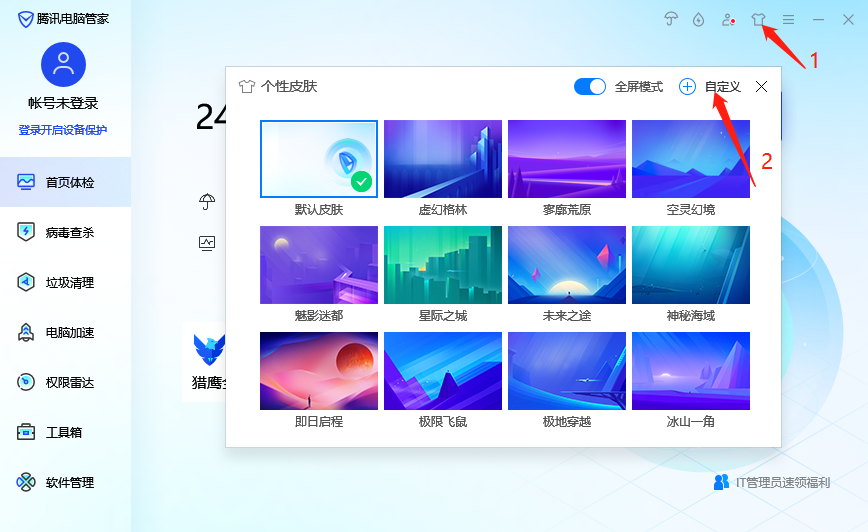Click the 工具箱 toolbox icon

click(x=26, y=432)
